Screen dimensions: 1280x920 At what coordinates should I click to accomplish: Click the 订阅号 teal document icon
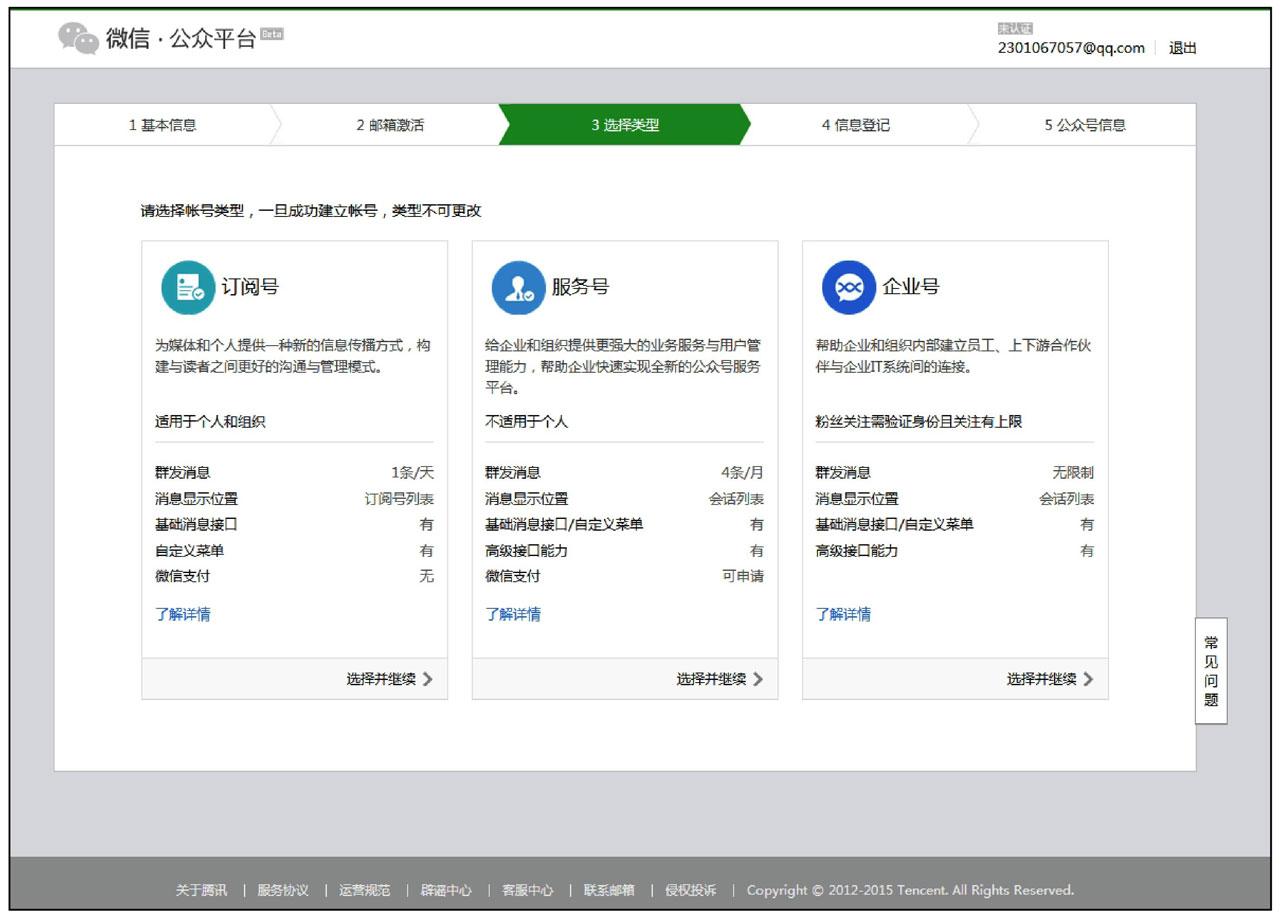[x=188, y=288]
